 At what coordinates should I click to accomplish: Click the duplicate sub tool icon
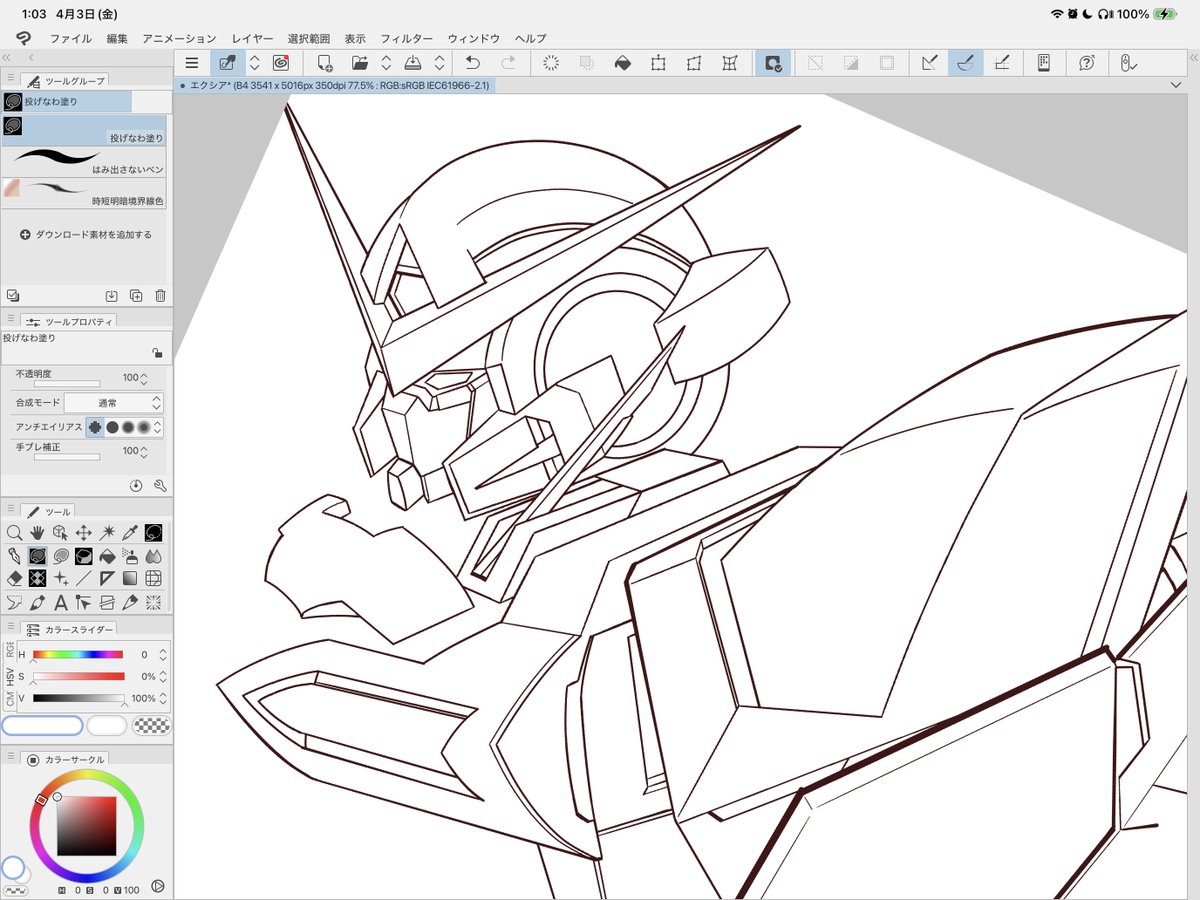coord(136,296)
